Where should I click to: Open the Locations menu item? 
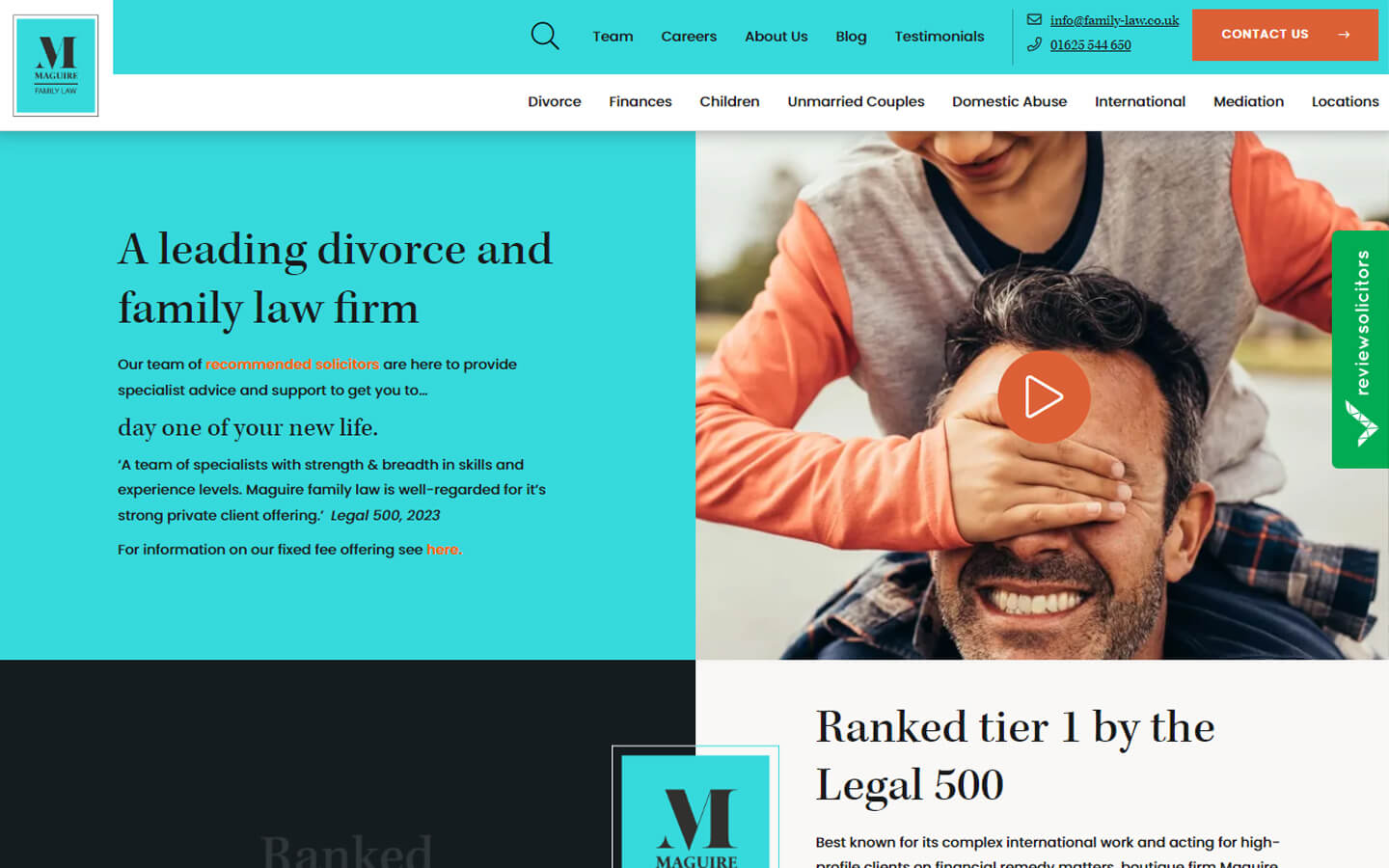[1345, 101]
